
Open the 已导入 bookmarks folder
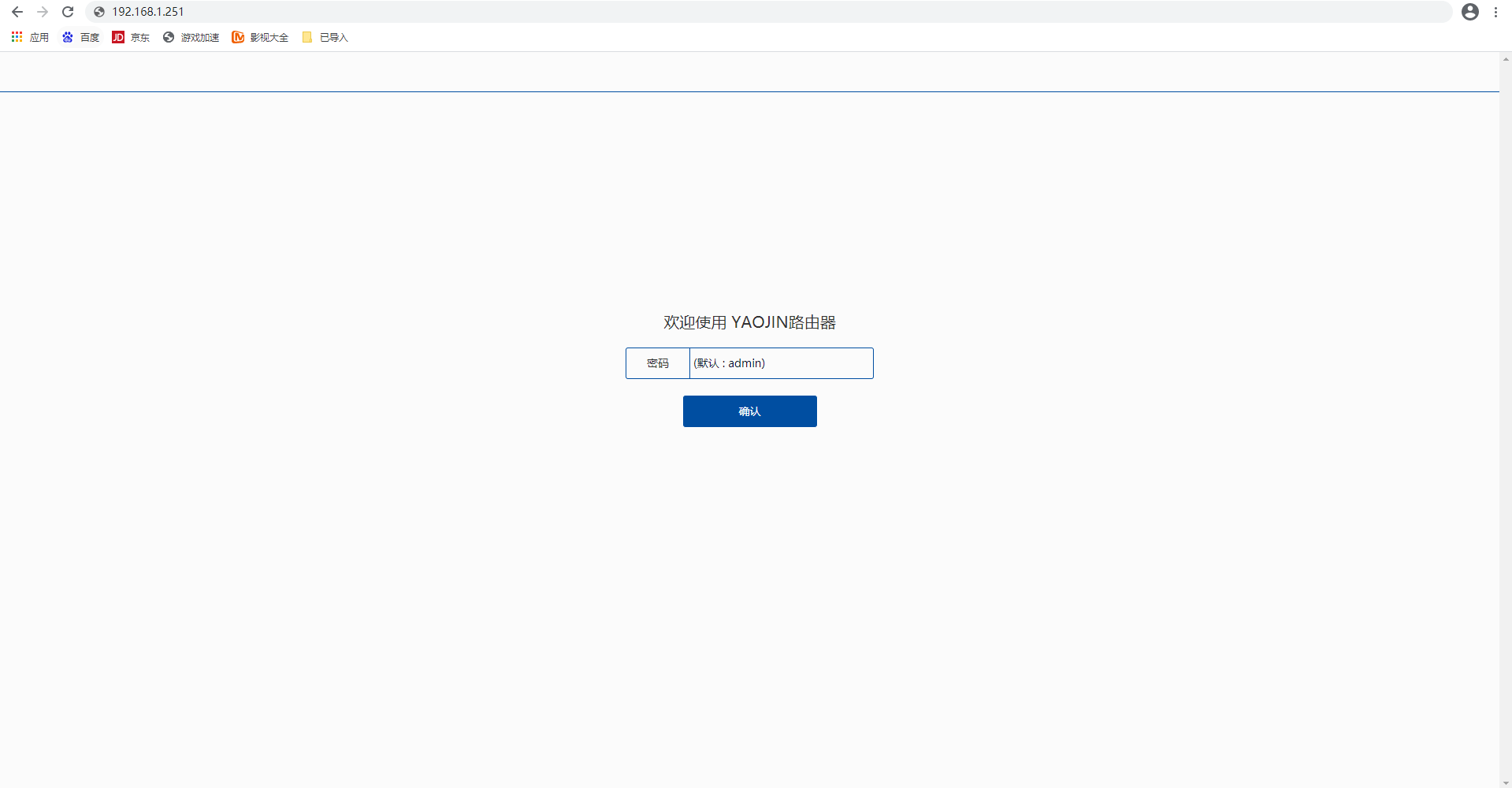325,37
